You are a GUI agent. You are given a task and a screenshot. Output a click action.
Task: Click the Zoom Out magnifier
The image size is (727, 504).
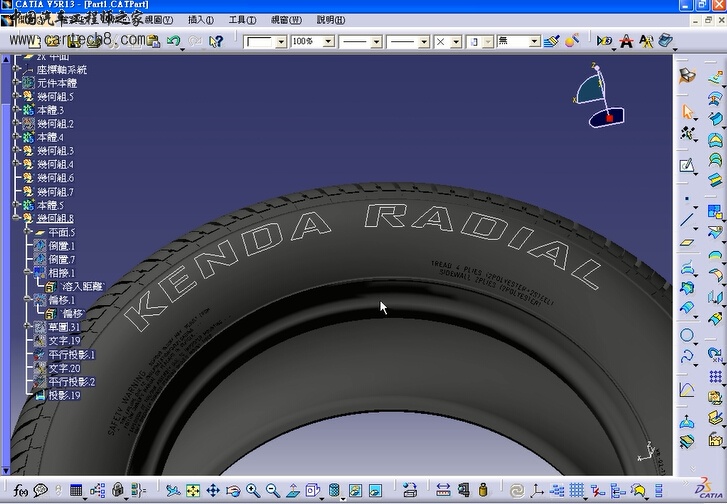273,490
